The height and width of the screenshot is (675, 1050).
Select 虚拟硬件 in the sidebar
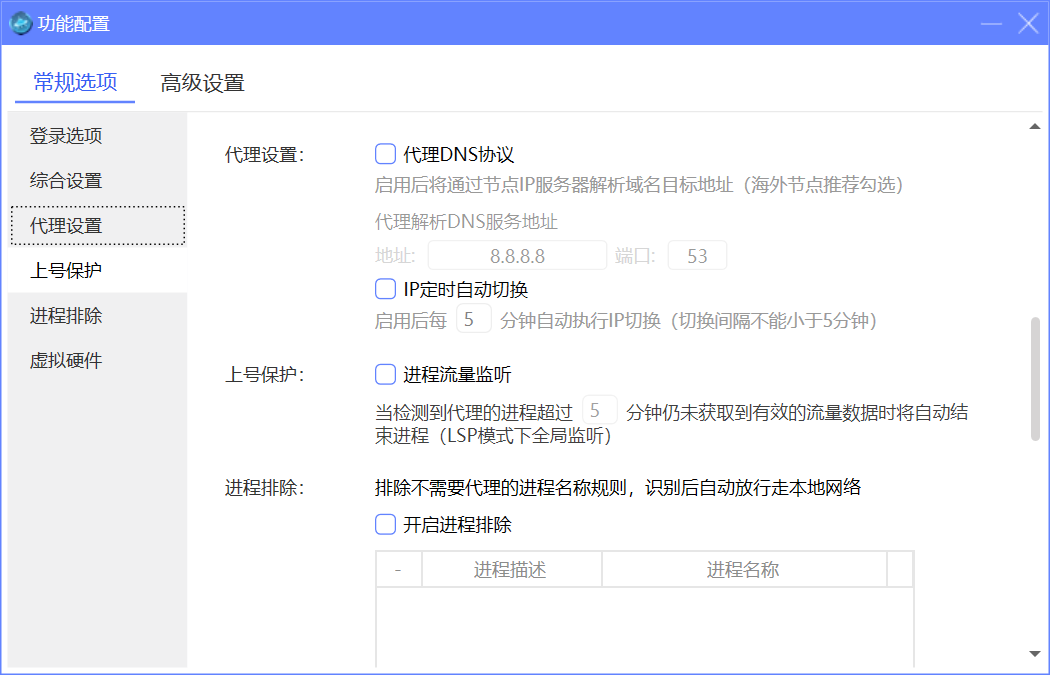(x=66, y=361)
